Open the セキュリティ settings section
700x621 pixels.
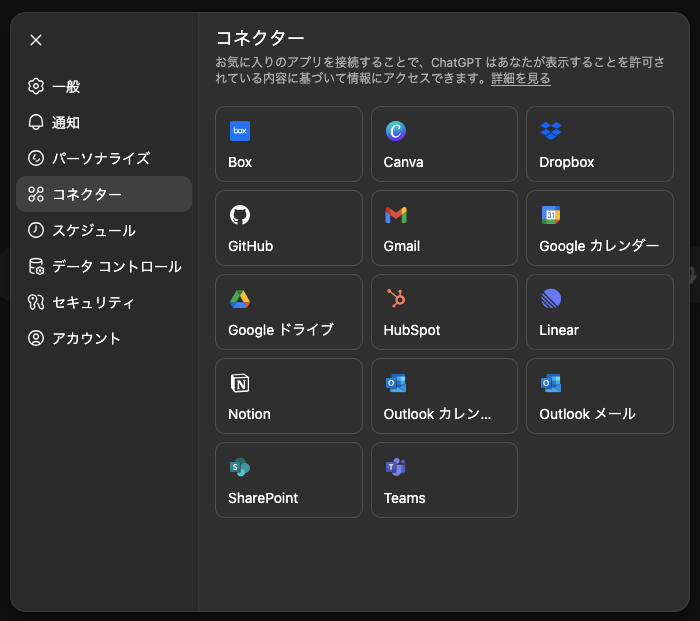[x=104, y=302]
